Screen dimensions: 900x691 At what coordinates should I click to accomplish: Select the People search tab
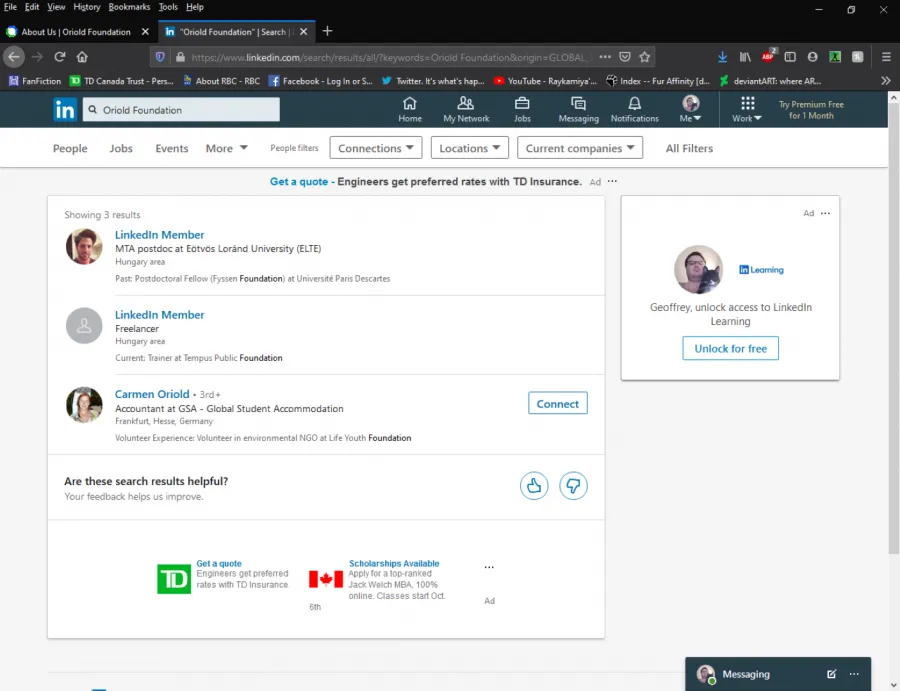(70, 148)
